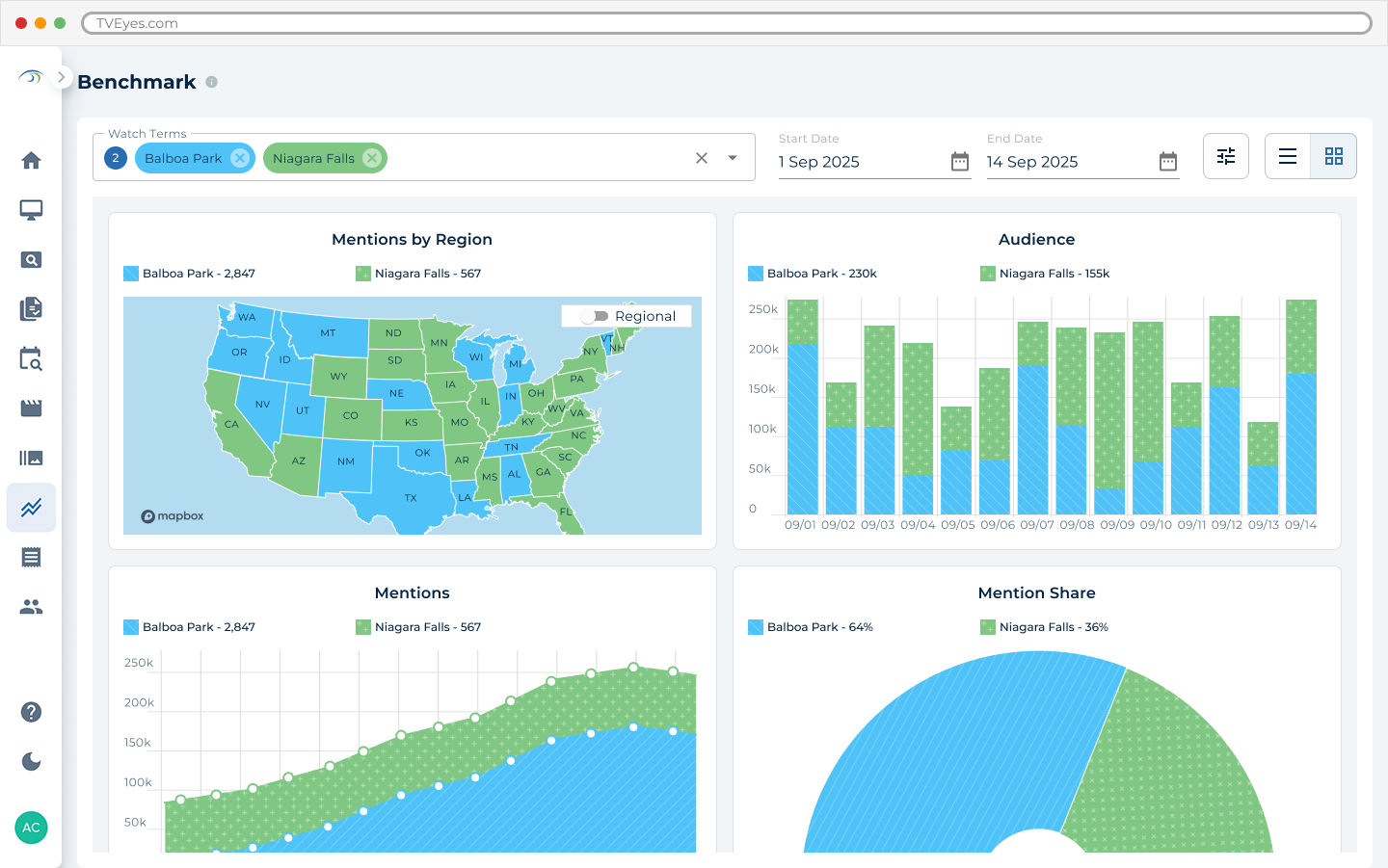Click the watch terms count badge

(116, 158)
